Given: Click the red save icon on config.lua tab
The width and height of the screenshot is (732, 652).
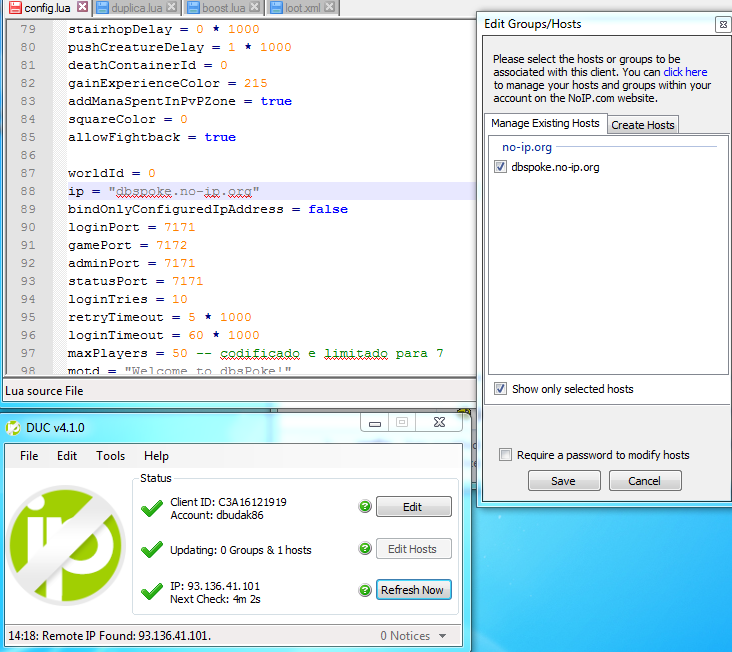Looking at the screenshot, I should coord(15,7).
